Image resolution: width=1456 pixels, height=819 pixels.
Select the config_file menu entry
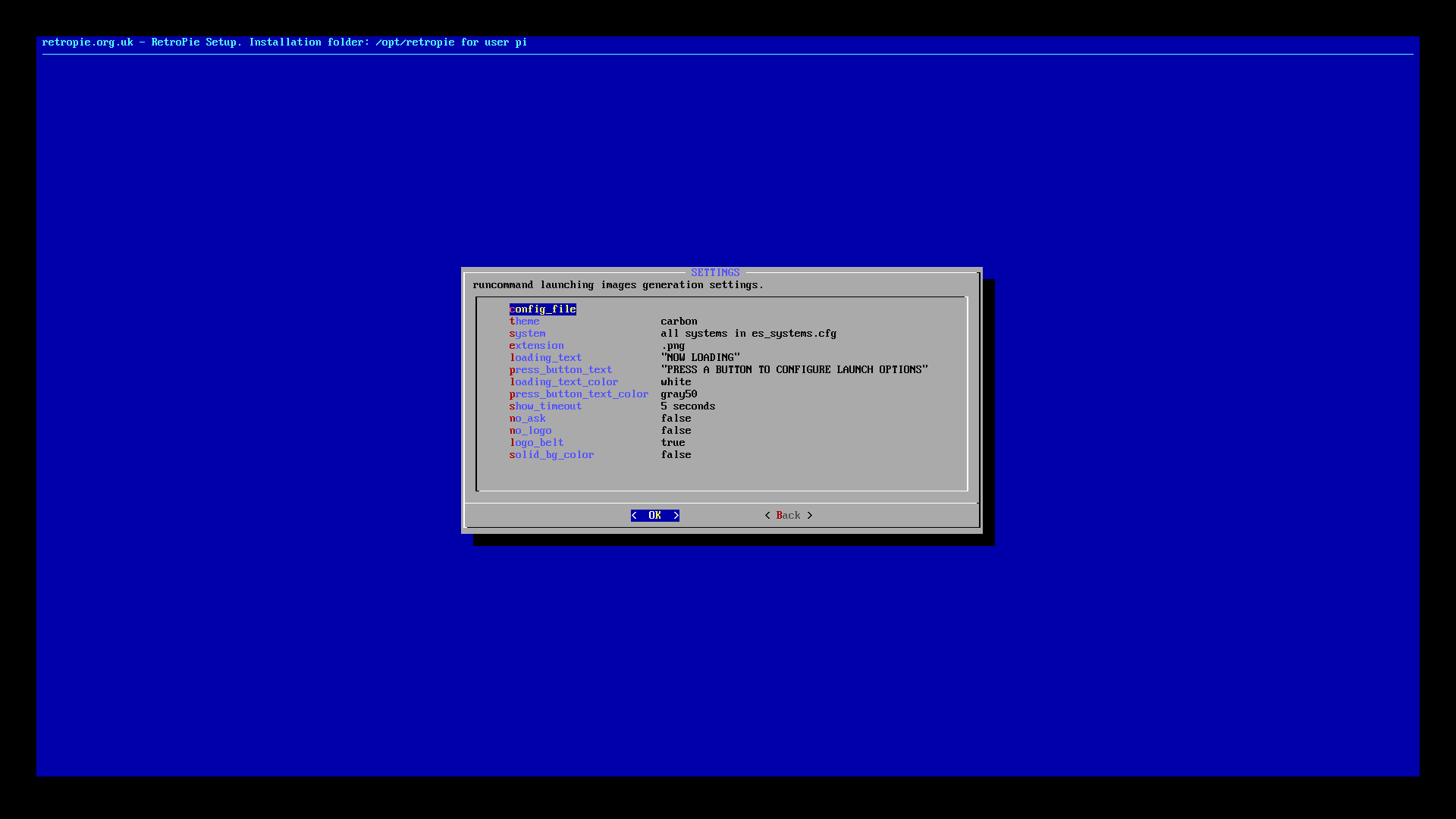542,309
